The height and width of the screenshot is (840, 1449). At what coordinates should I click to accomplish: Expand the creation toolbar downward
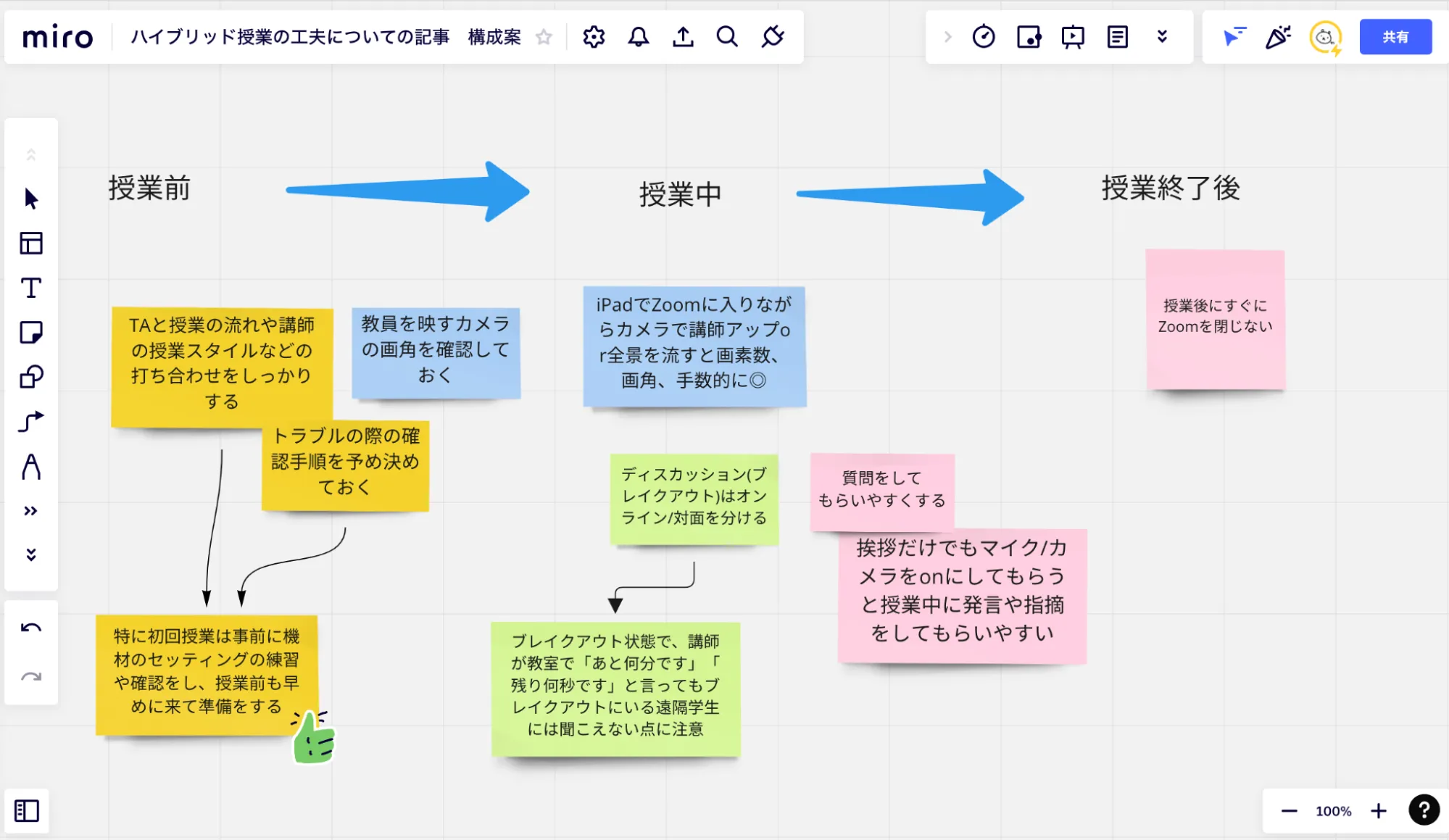click(x=31, y=555)
